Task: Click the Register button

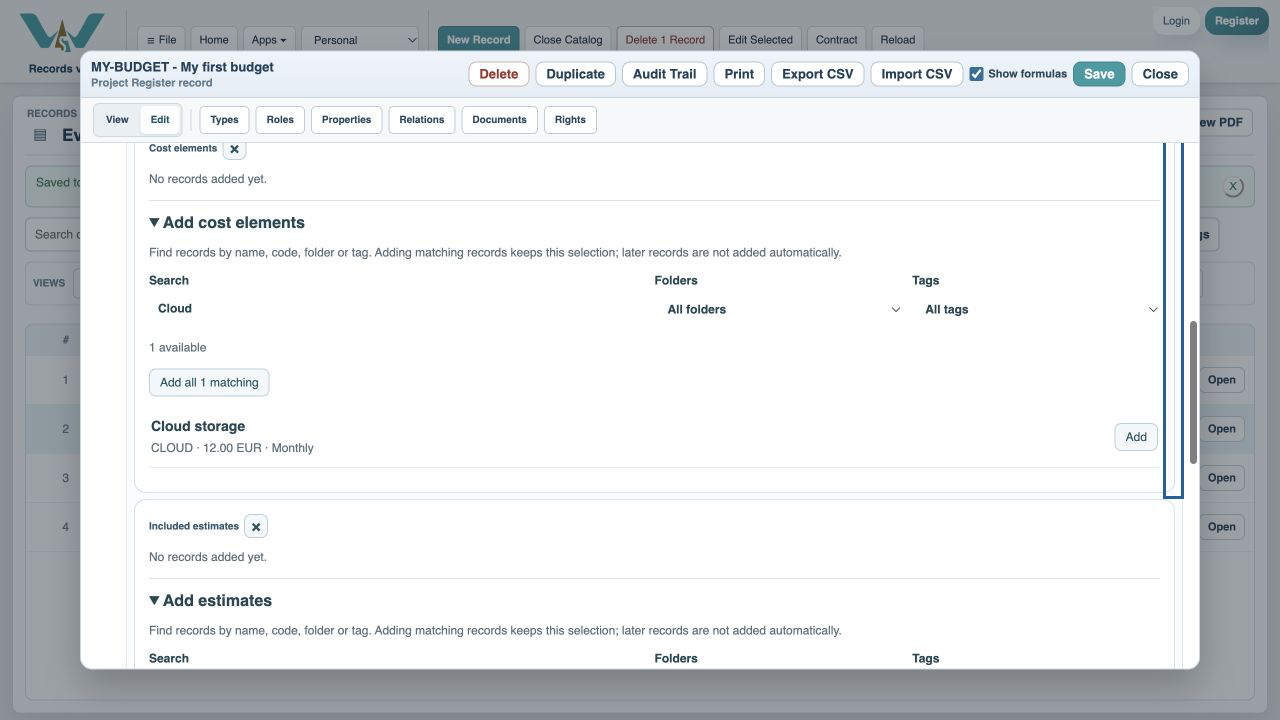Action: click(x=1237, y=21)
